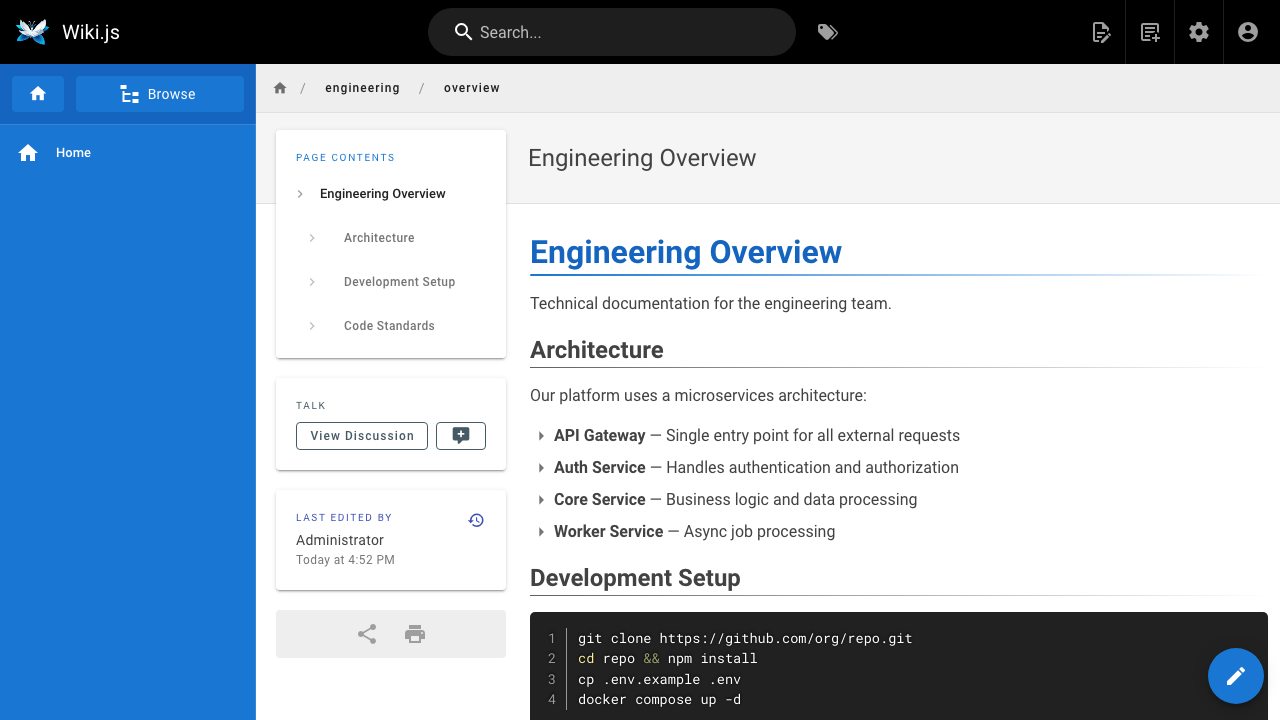Click the share page icon
1280x720 pixels.
tap(367, 634)
